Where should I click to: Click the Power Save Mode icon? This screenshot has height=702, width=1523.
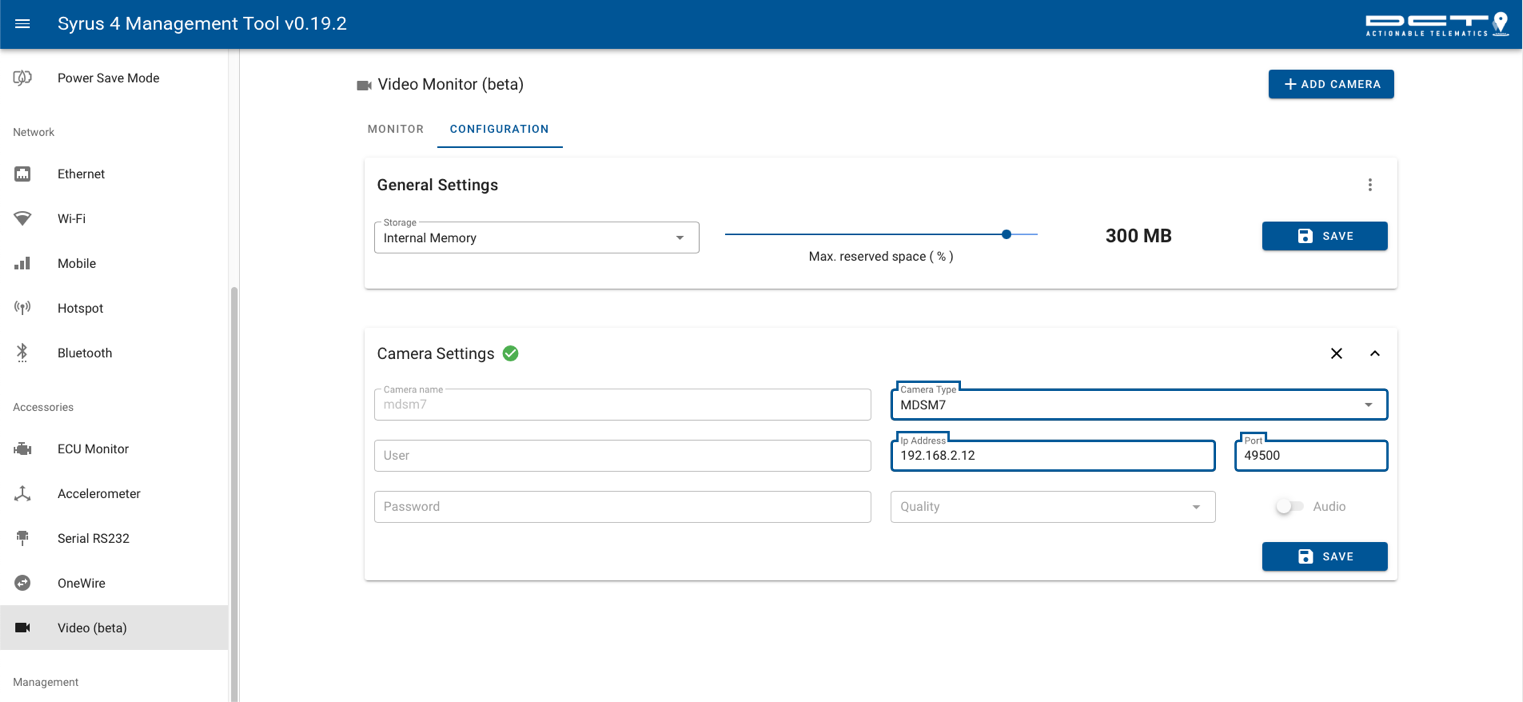pos(22,78)
